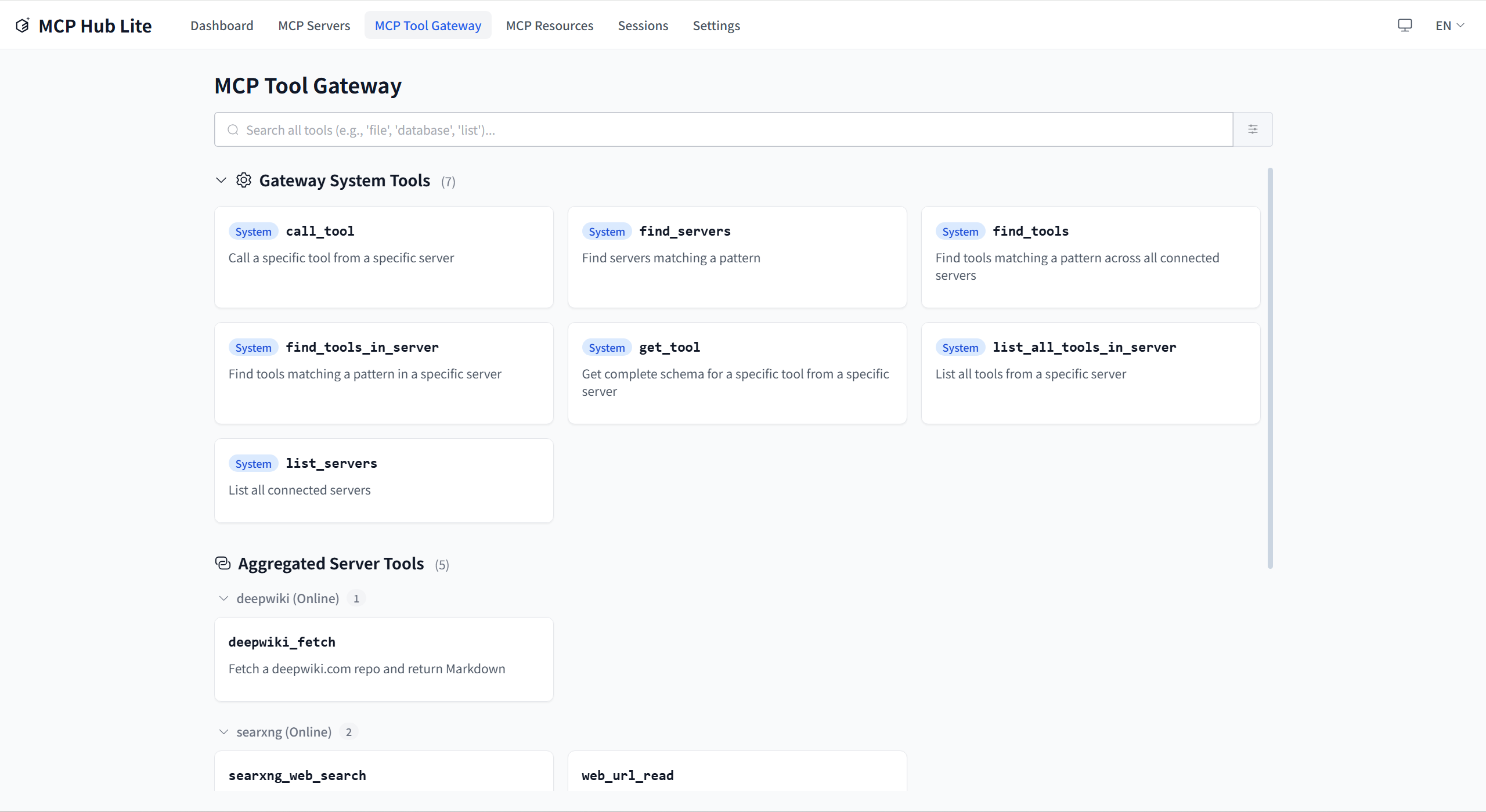This screenshot has width=1486, height=812.
Task: Switch to the MCP Servers tab
Action: 314,25
